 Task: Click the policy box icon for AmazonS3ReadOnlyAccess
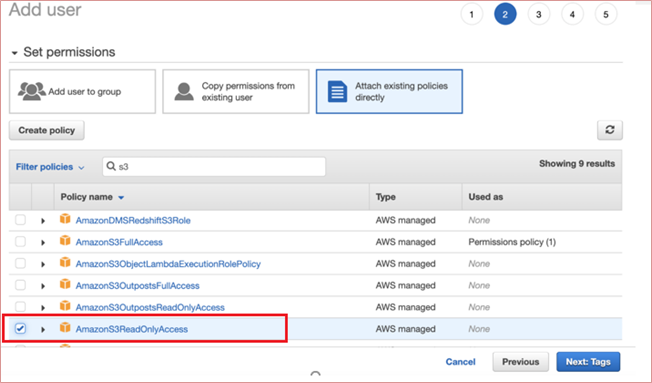tap(65, 327)
